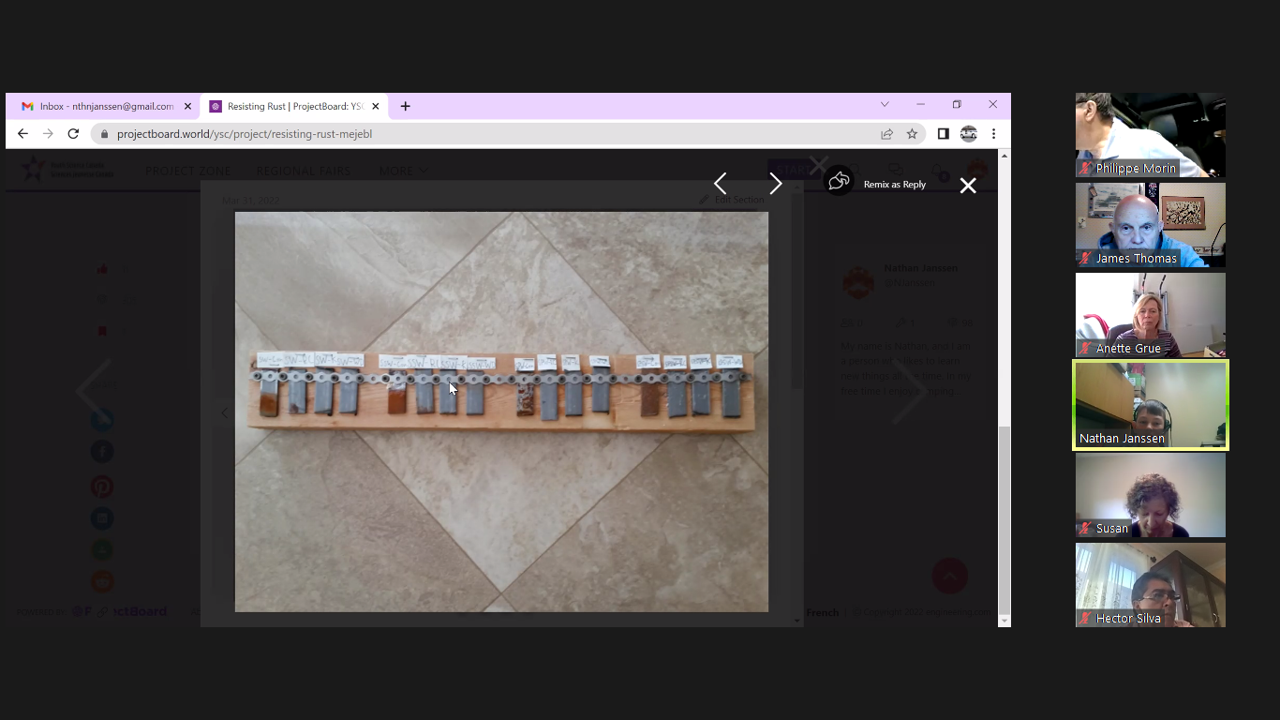Screen dimensions: 1280x720
Task: Reload the ProjectBoard page
Action: pyautogui.click(x=73, y=134)
